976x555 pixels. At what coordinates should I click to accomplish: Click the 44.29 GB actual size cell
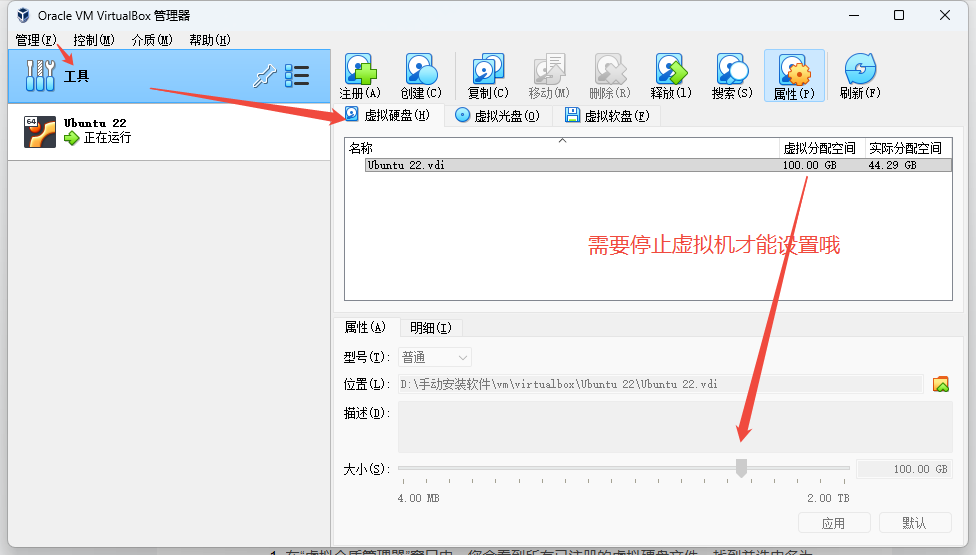[x=892, y=166]
